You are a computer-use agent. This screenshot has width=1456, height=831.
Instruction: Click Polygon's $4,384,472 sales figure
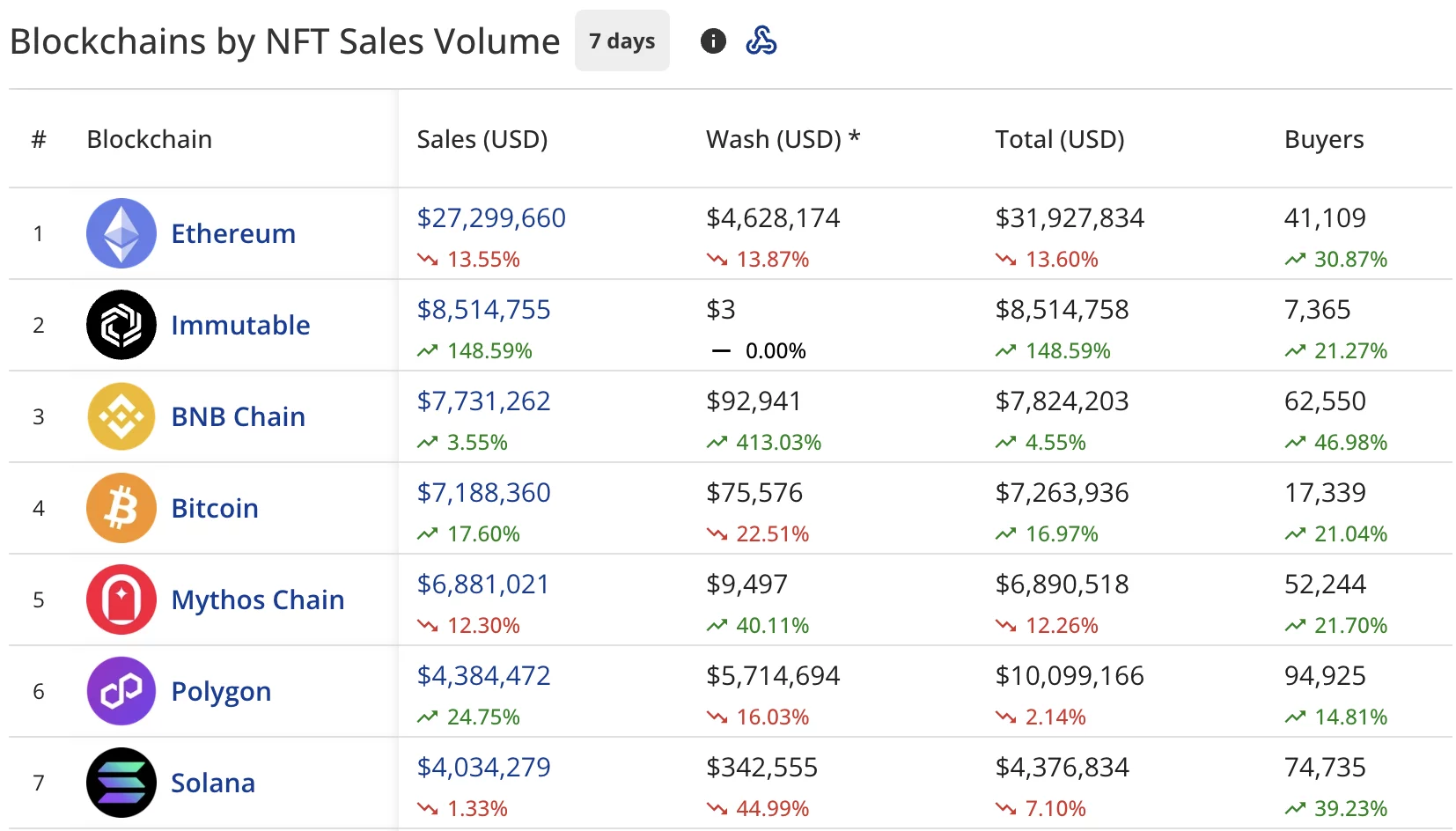pos(483,675)
